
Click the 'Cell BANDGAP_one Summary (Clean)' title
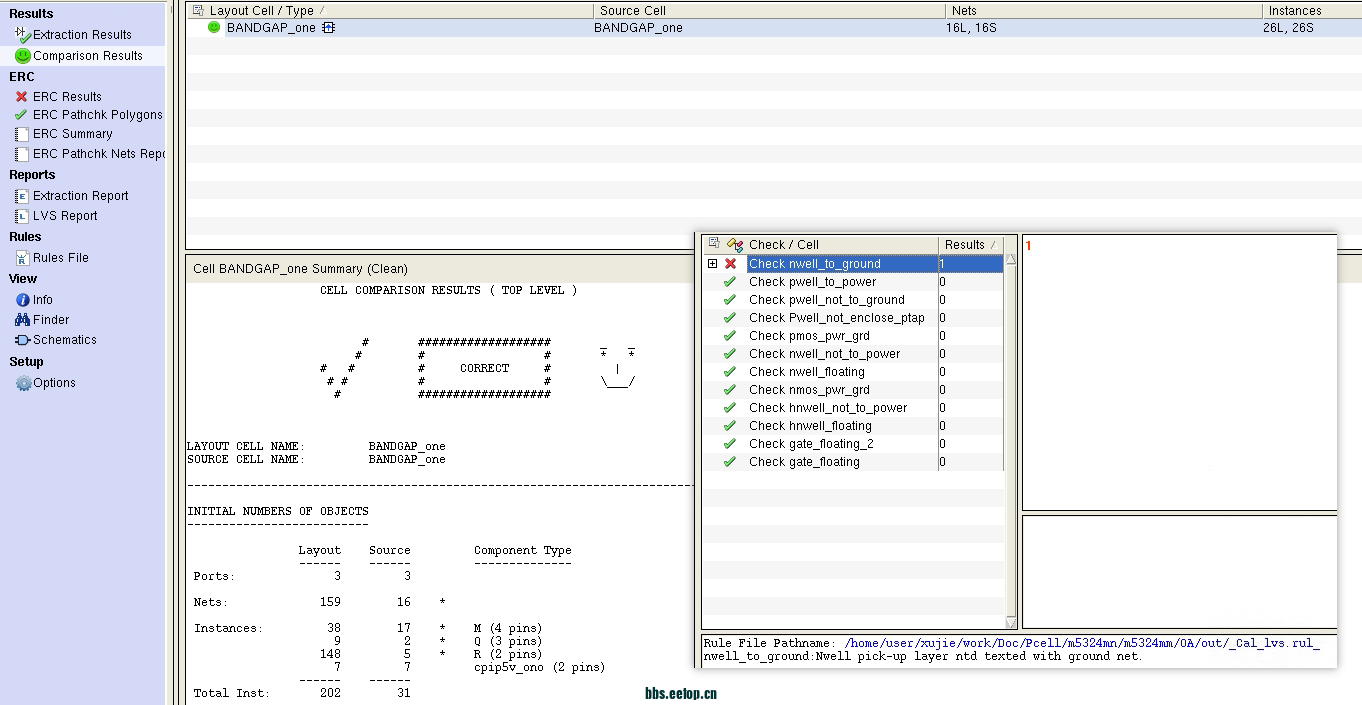click(300, 269)
